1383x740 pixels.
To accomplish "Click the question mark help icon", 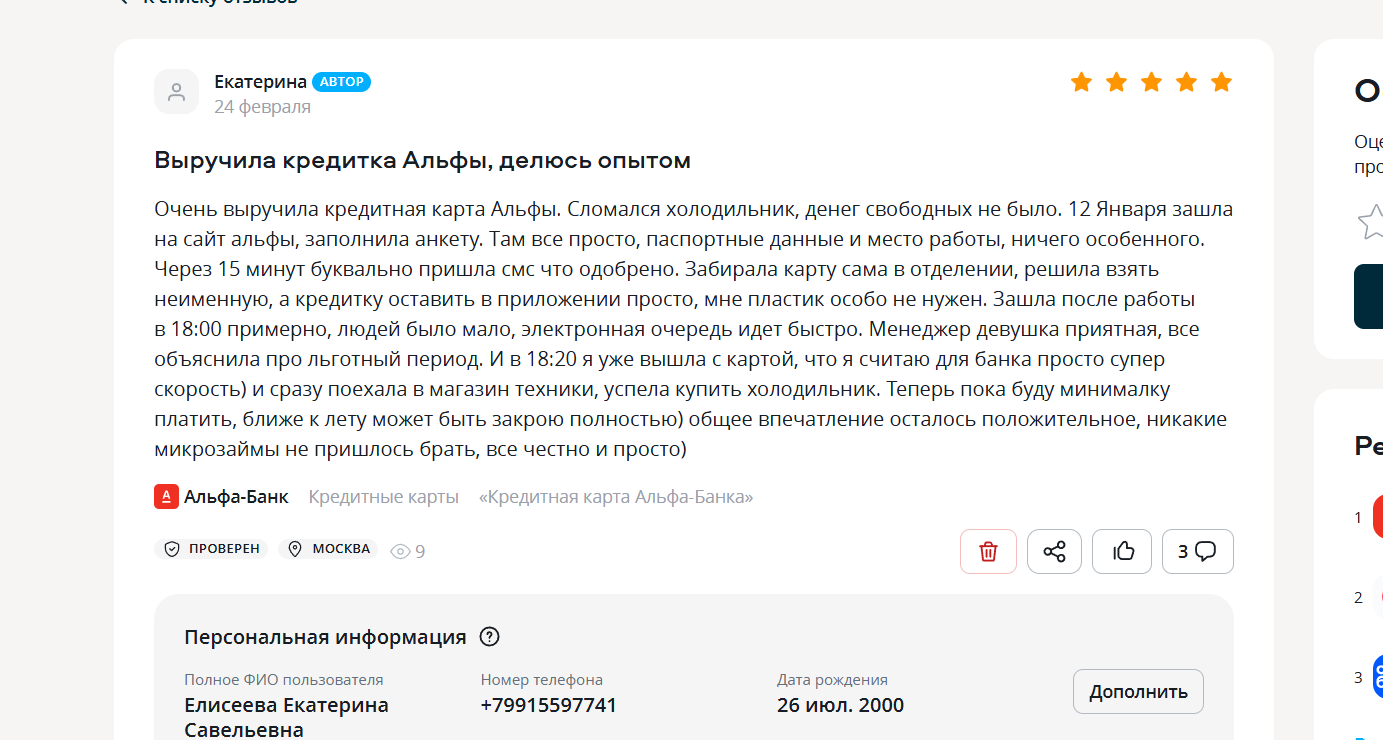I will [490, 637].
